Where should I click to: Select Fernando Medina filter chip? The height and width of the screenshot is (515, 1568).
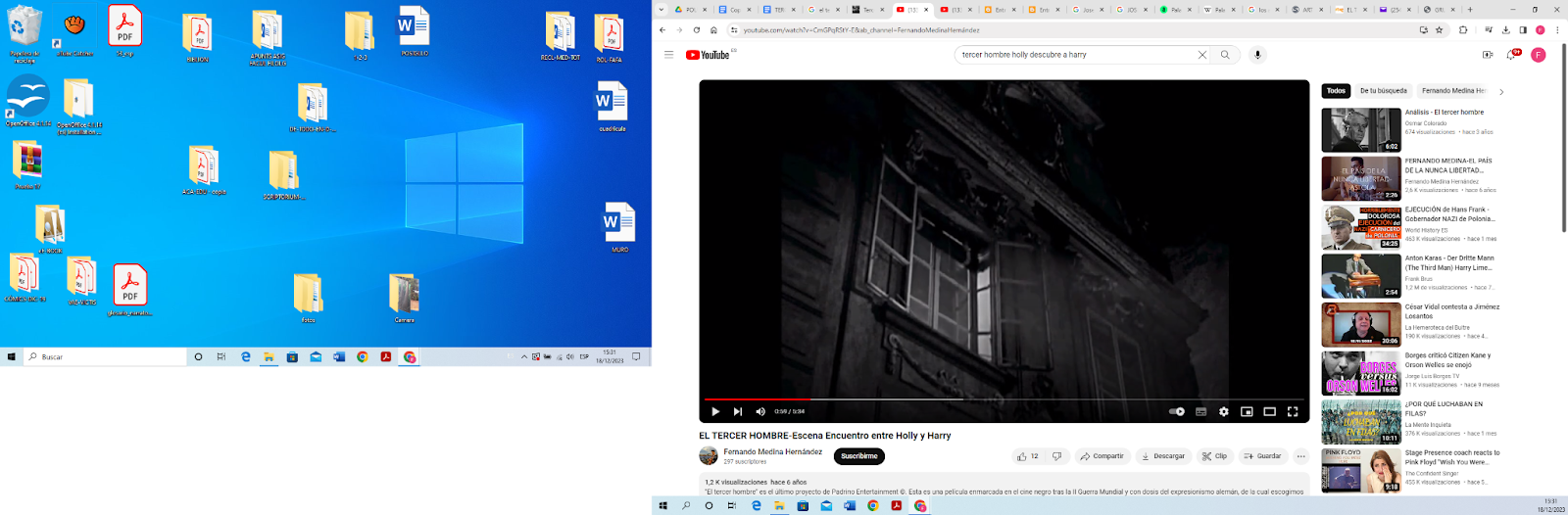[1453, 91]
